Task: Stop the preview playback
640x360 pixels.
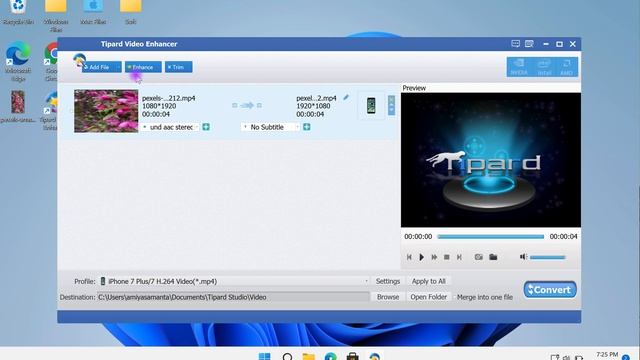Action: [x=447, y=257]
